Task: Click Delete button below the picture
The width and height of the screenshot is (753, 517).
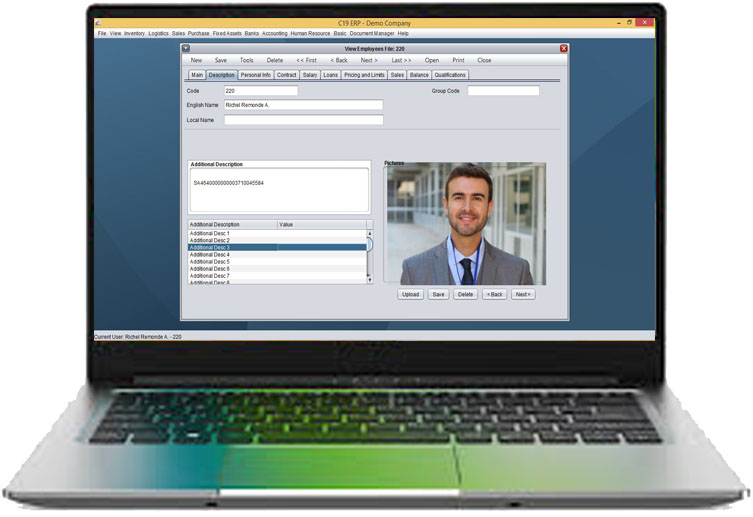Action: coord(465,294)
